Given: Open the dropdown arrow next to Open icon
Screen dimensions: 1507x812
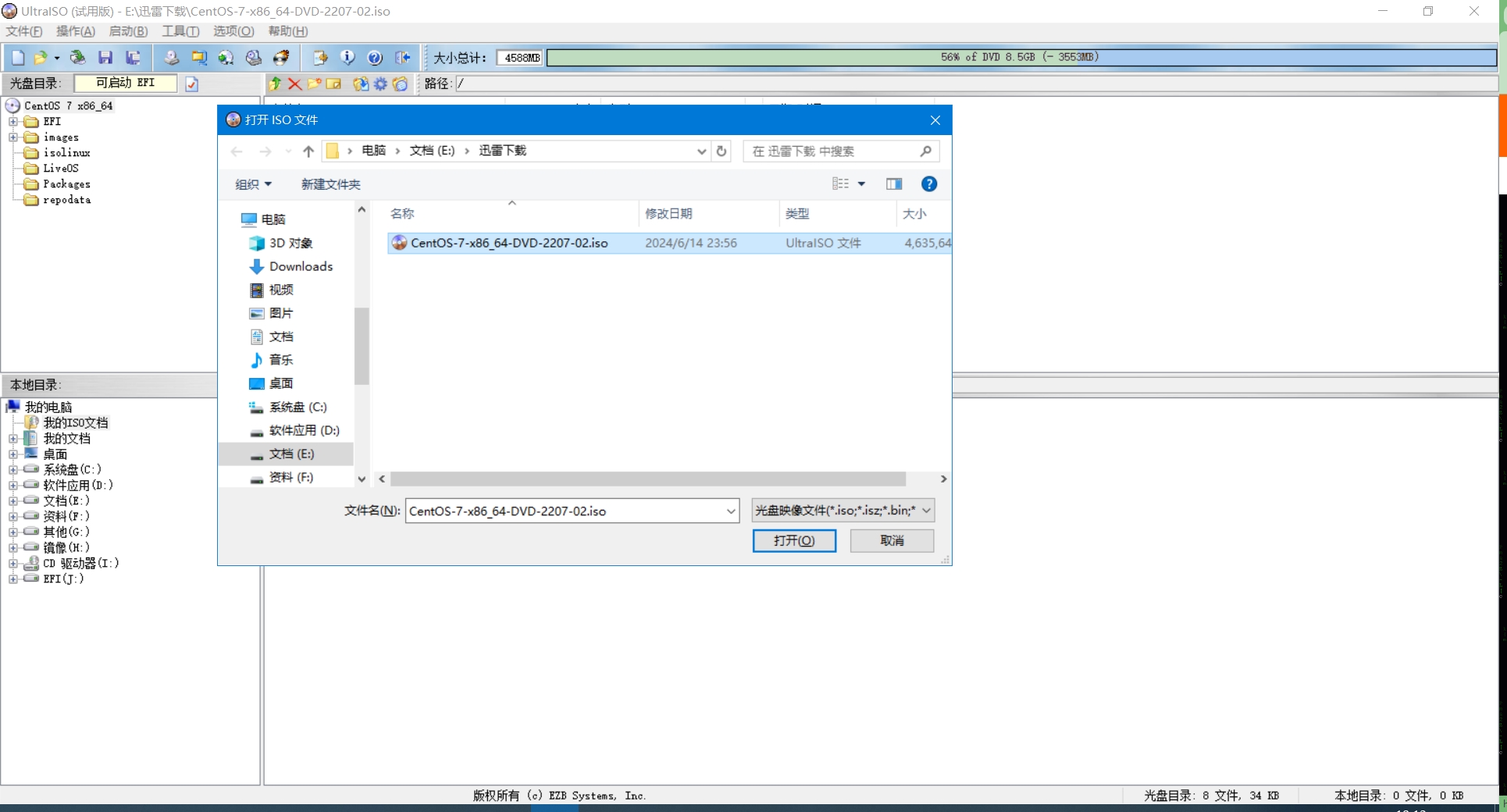Looking at the screenshot, I should click(x=56, y=58).
